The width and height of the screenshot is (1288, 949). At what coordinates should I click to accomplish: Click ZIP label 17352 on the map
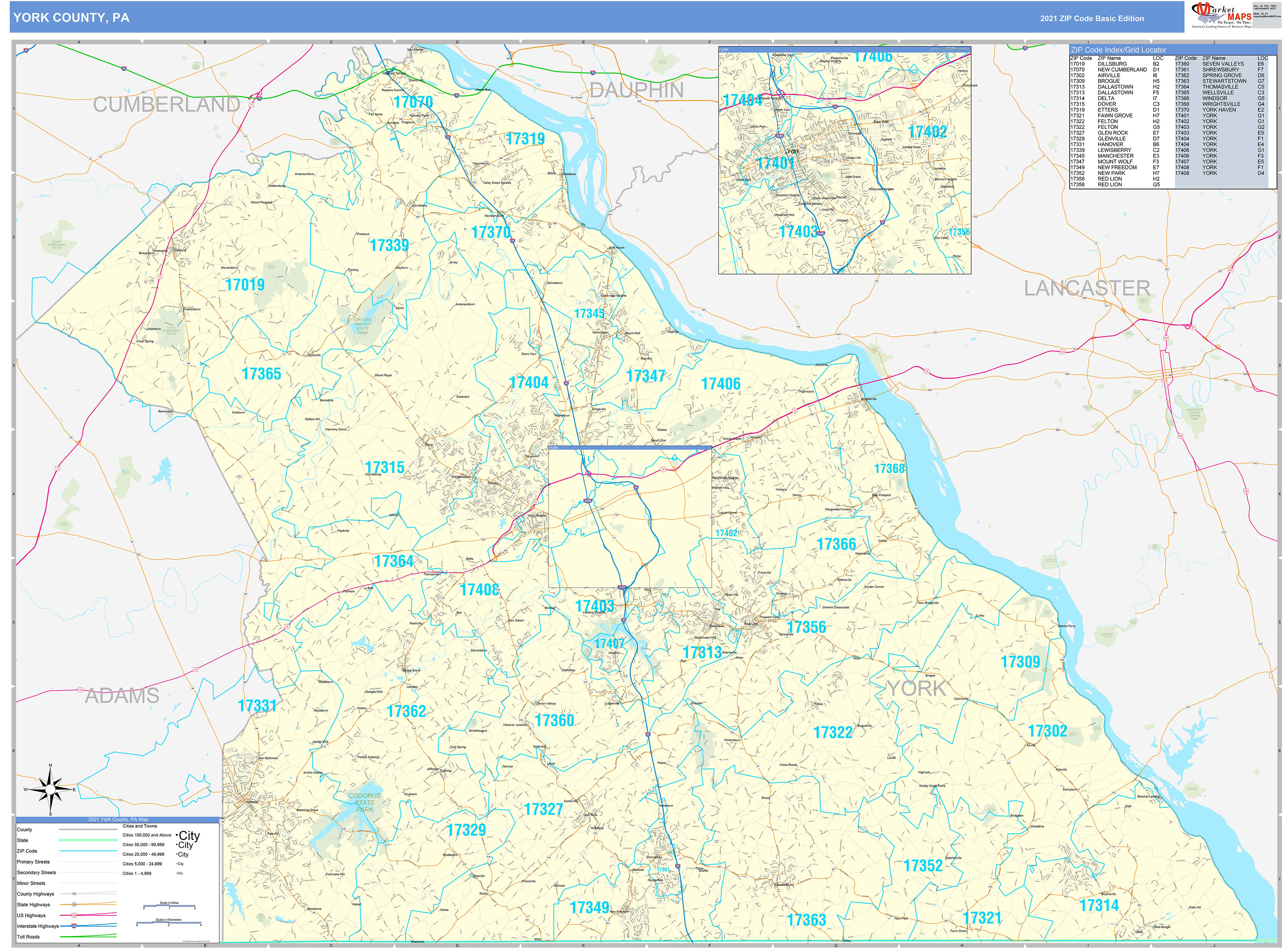[x=923, y=866]
